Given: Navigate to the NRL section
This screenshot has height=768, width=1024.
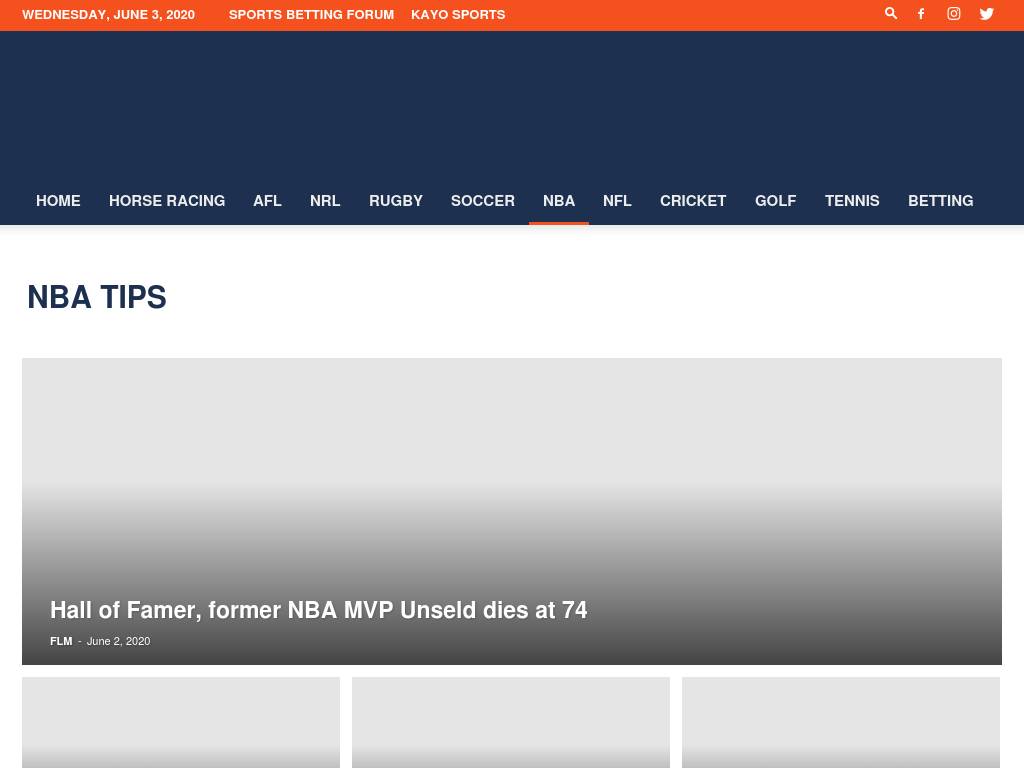Looking at the screenshot, I should 325,200.
